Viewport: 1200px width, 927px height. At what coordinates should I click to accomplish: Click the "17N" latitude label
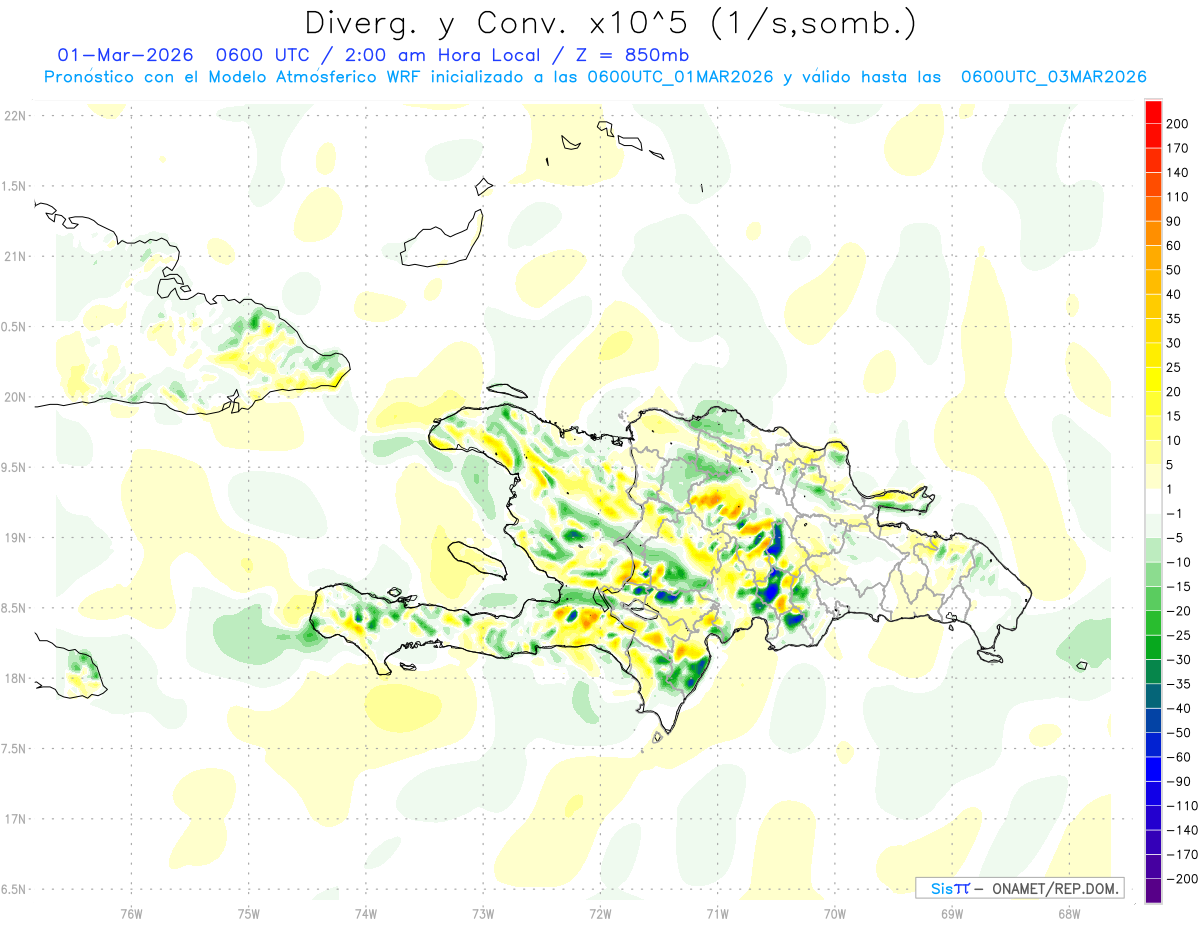tap(15, 819)
